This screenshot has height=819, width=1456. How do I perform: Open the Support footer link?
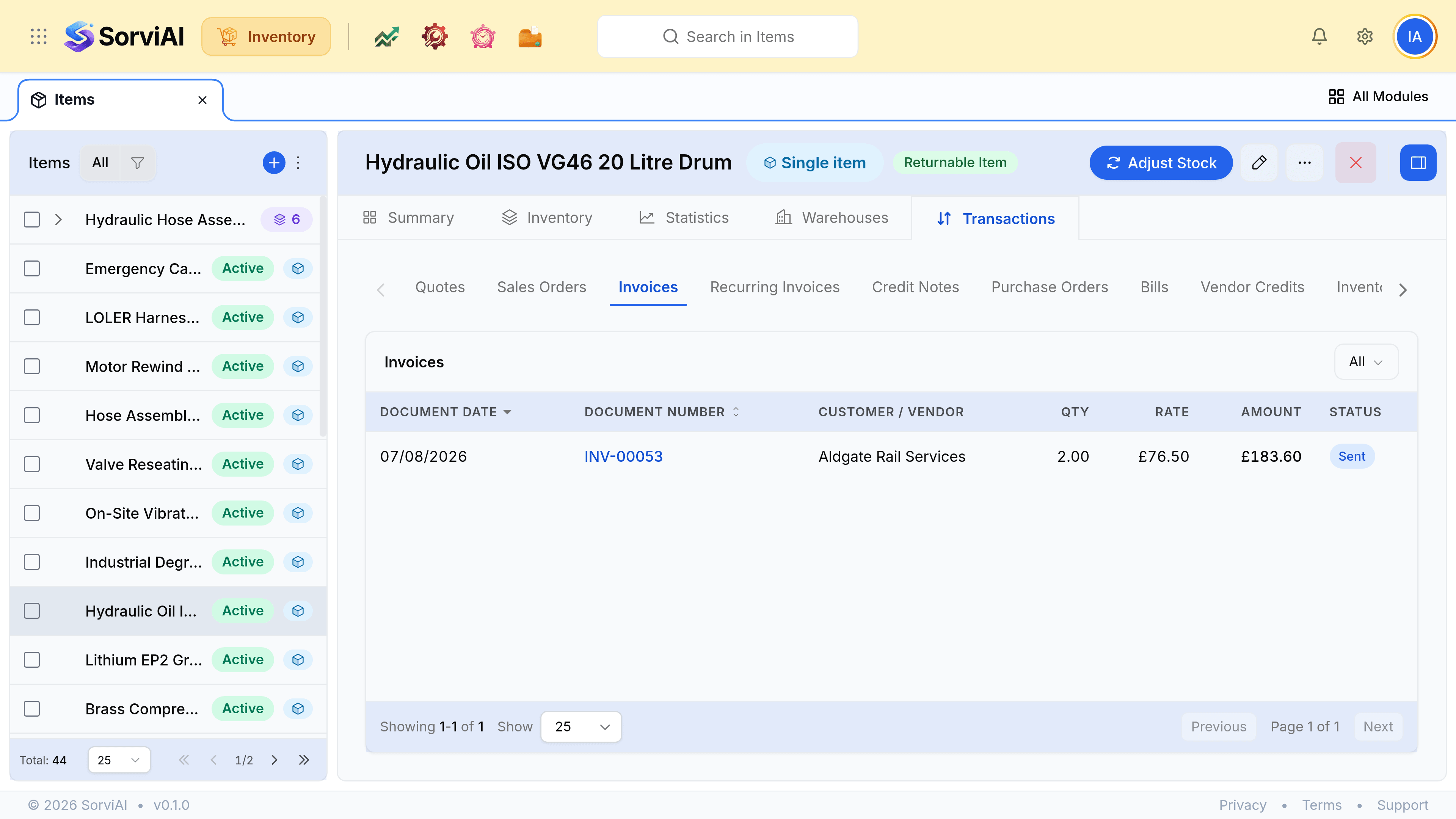click(x=1402, y=805)
